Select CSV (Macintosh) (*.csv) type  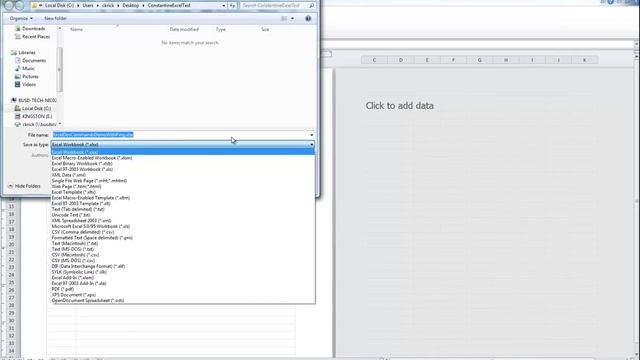coord(182,255)
